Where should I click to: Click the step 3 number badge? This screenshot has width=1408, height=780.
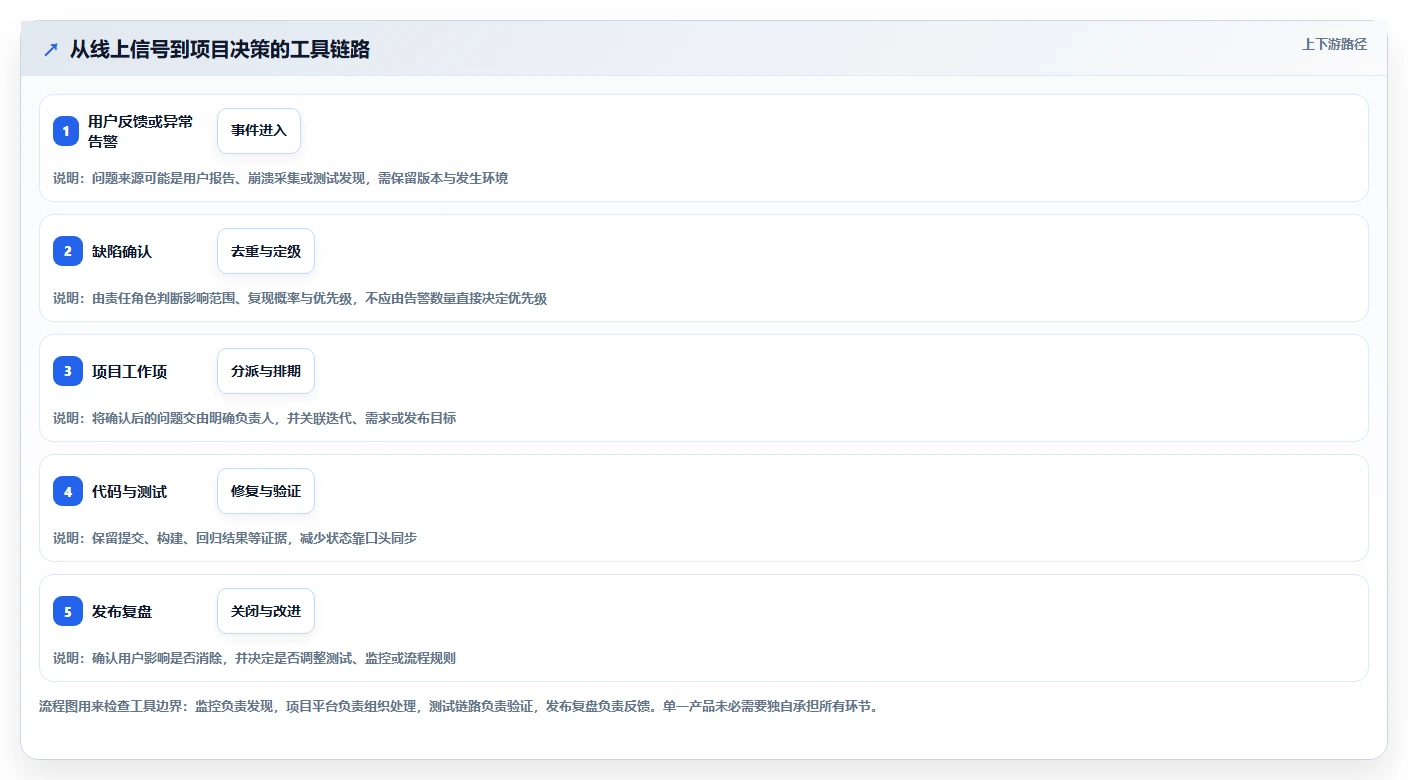coord(67,371)
